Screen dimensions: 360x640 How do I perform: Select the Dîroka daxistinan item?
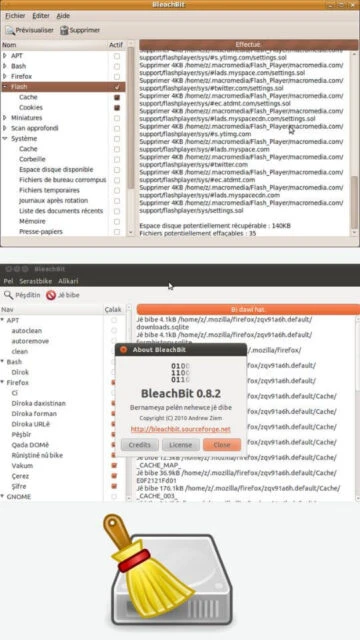point(38,403)
